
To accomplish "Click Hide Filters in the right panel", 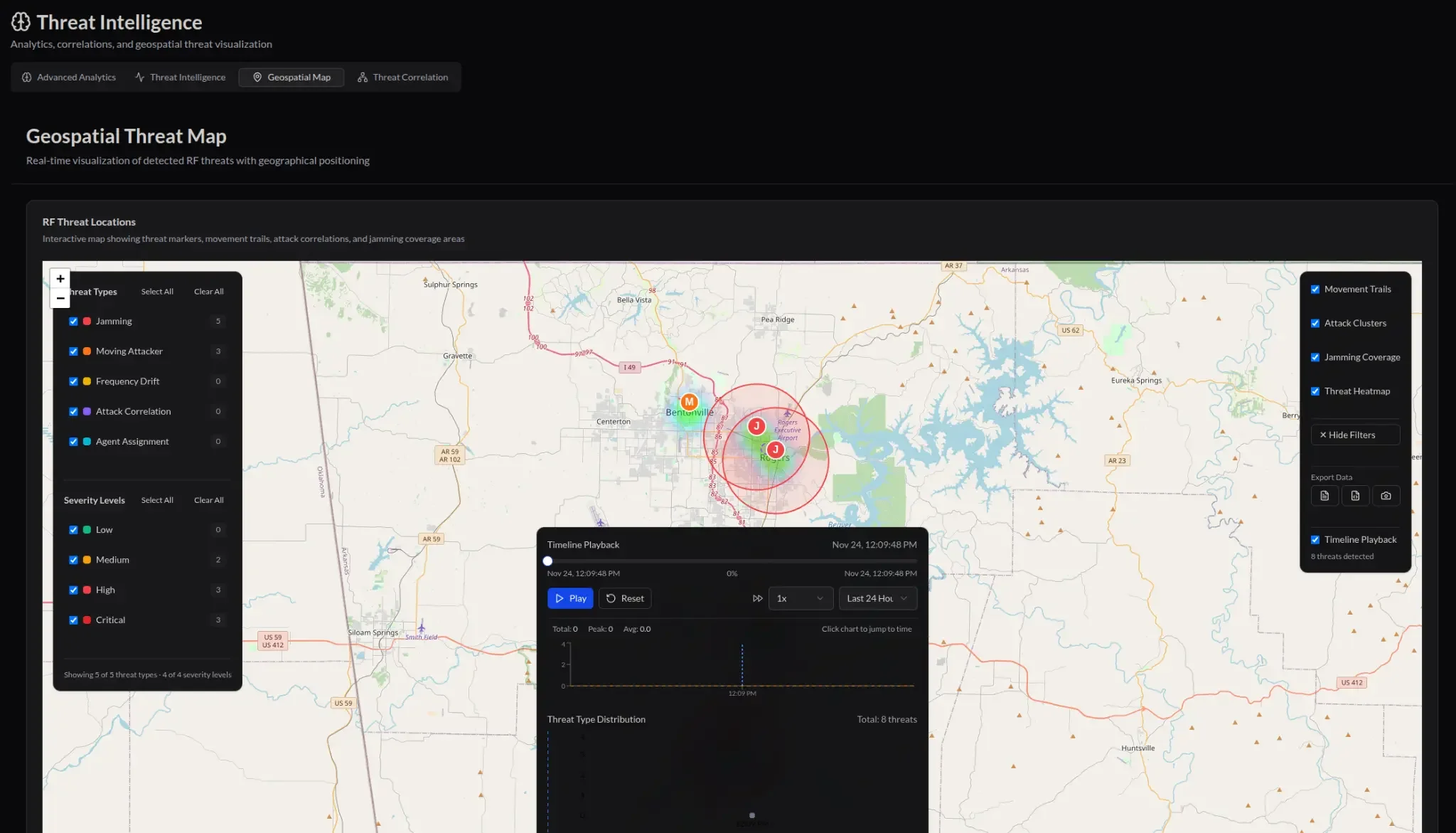I will (x=1354, y=435).
